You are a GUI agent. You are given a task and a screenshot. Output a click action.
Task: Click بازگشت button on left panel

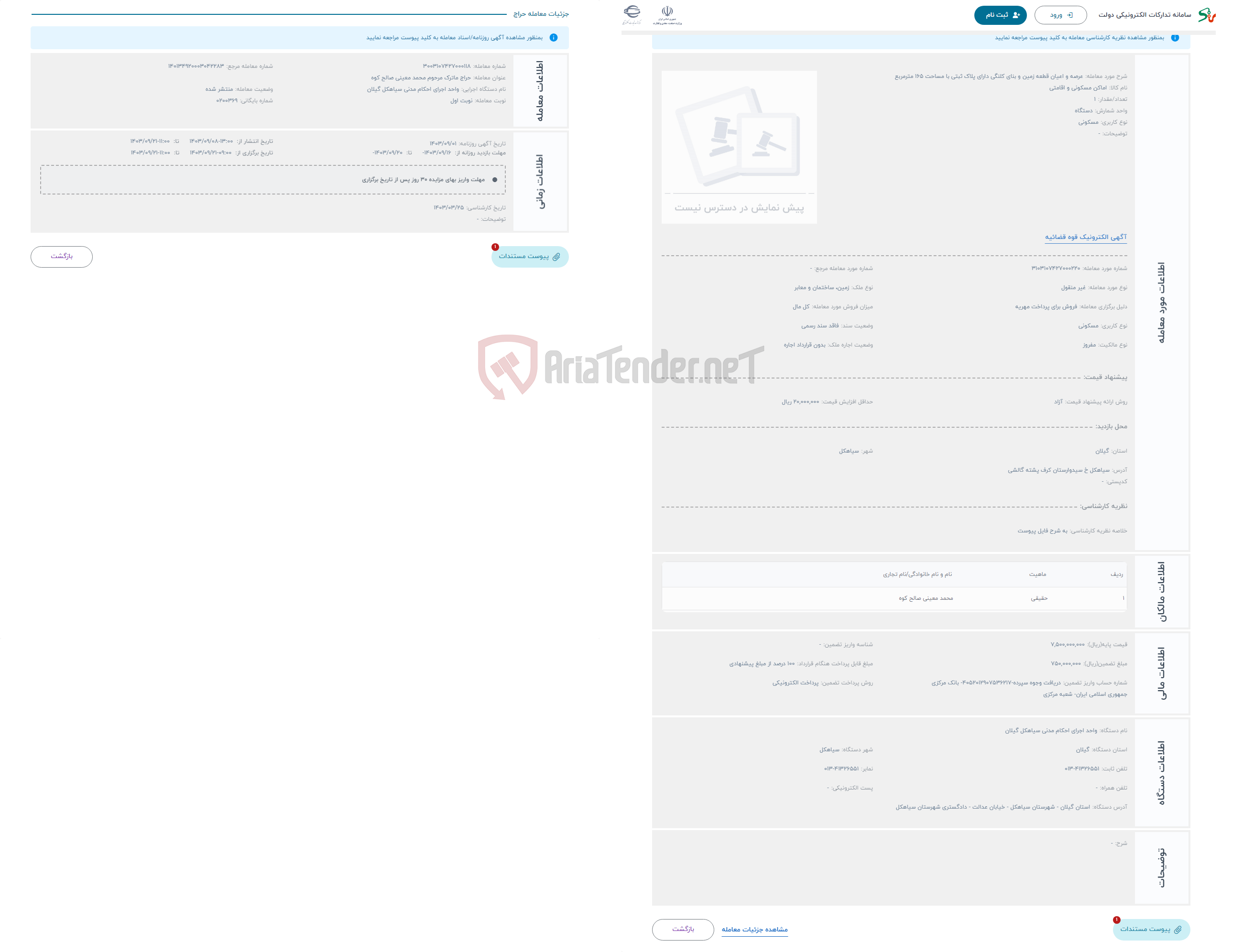point(62,256)
